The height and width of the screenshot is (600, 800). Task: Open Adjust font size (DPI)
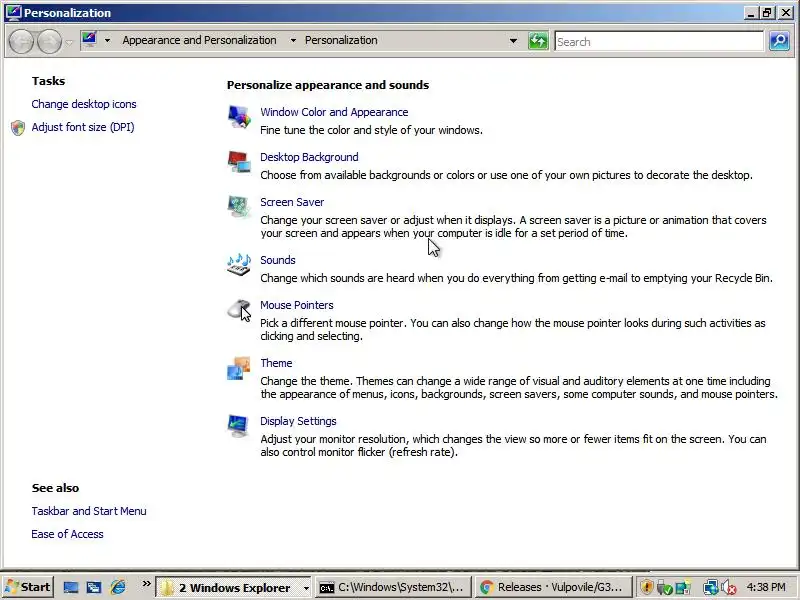coord(83,127)
